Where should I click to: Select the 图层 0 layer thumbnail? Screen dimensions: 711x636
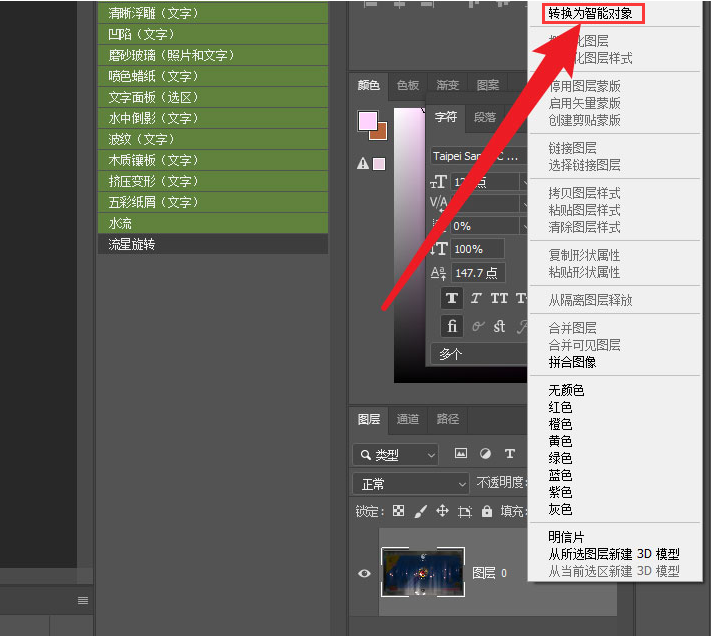423,572
